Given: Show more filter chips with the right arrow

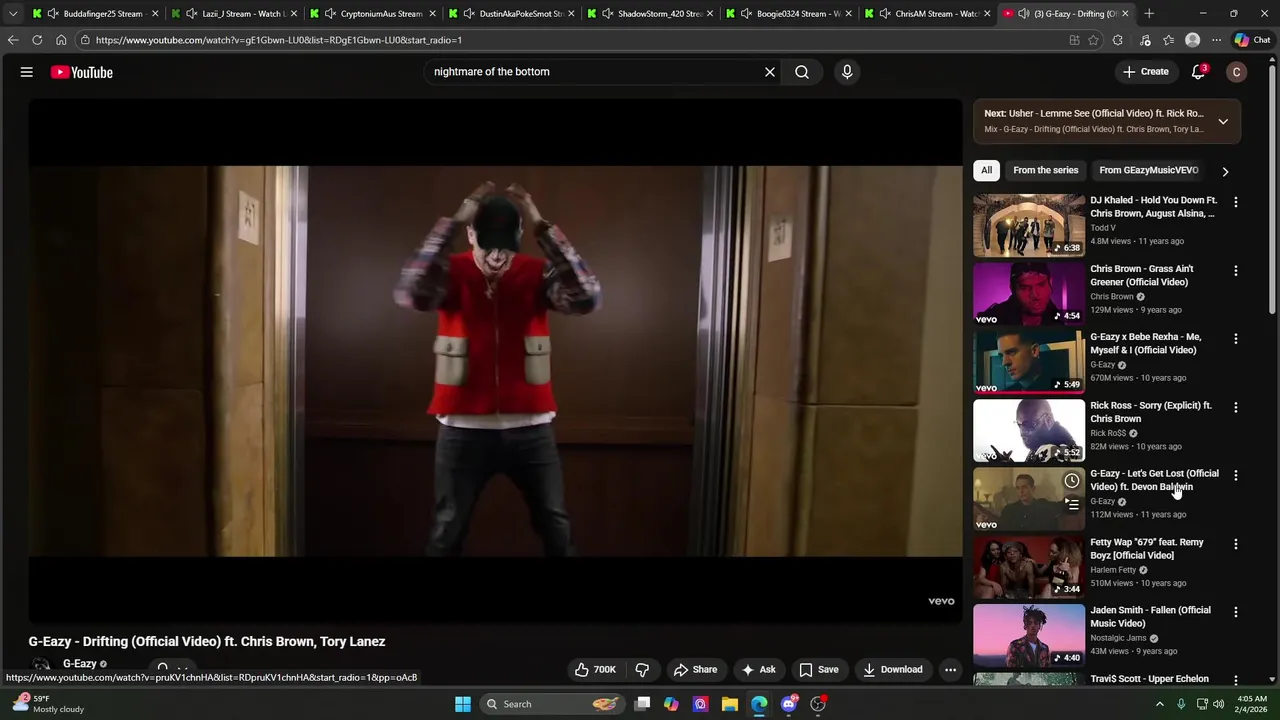Looking at the screenshot, I should pyautogui.click(x=1225, y=171).
